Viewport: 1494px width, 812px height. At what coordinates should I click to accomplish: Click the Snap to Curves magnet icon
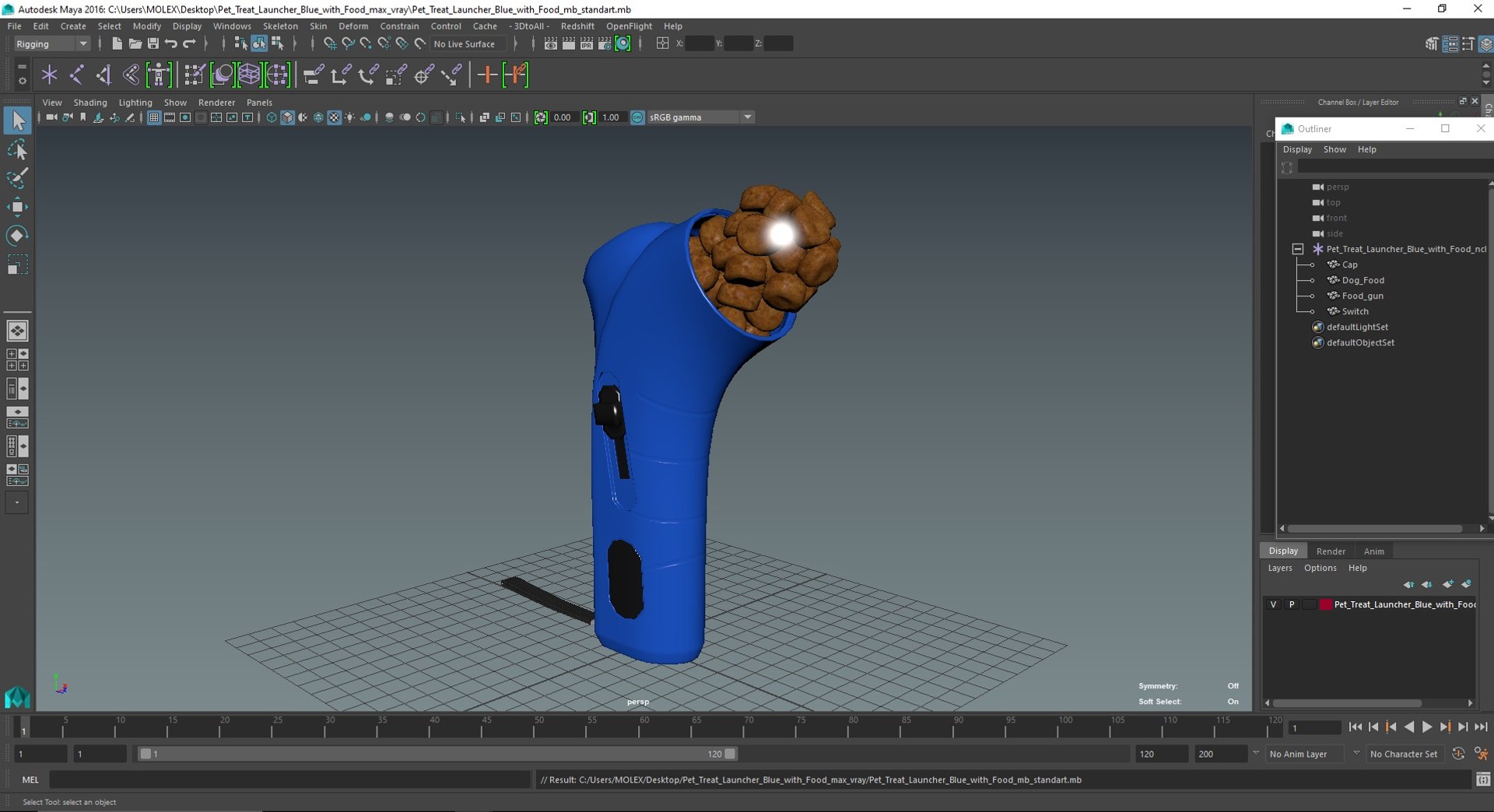(x=347, y=44)
